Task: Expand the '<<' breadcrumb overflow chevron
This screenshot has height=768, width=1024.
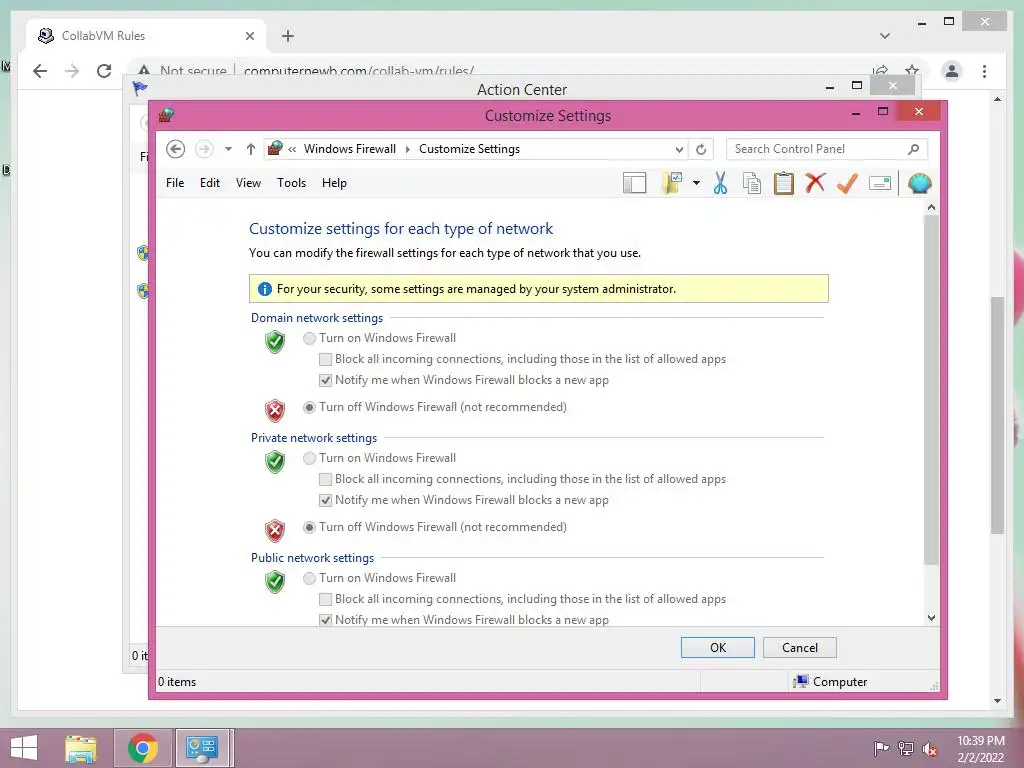Action: (292, 150)
